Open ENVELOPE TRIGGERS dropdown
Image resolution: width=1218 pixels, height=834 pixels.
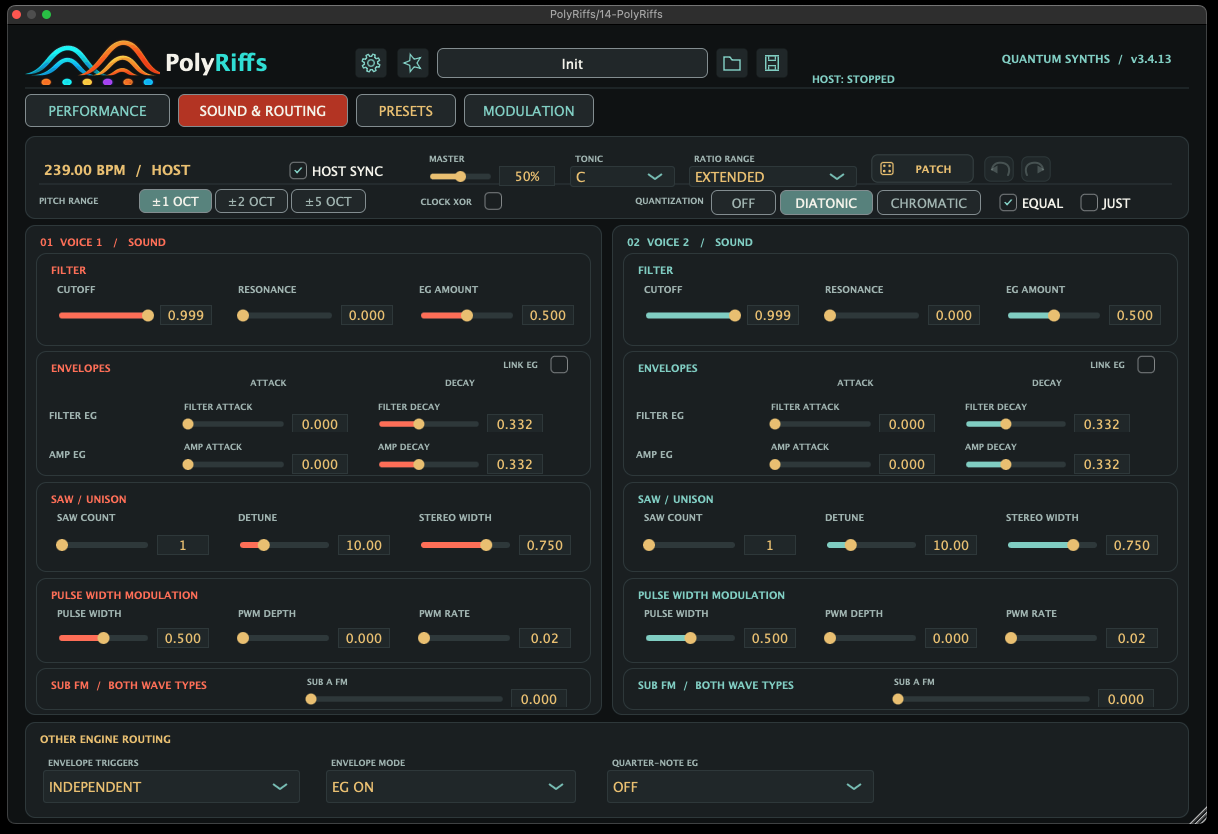coord(171,786)
